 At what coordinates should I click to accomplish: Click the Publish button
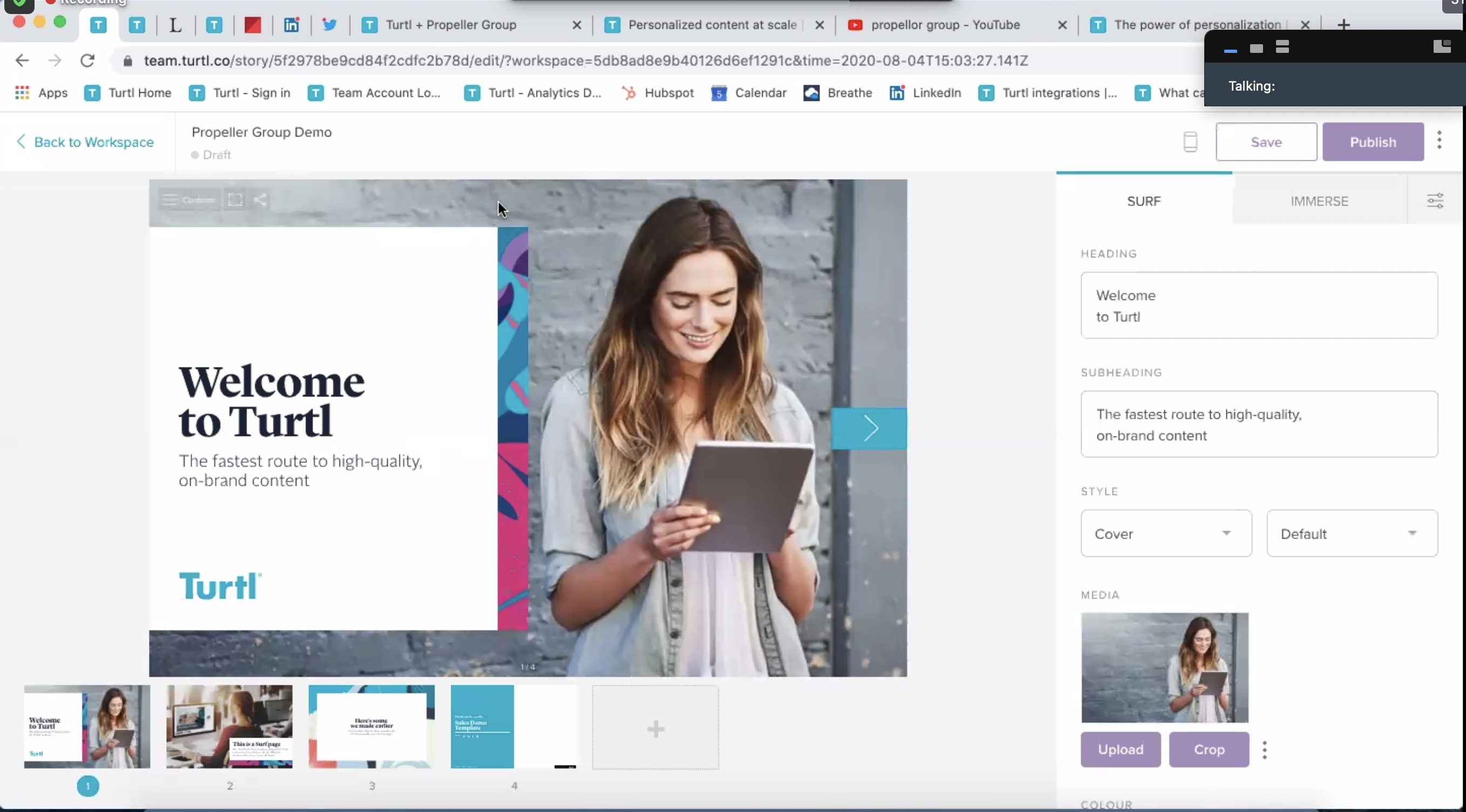point(1373,142)
